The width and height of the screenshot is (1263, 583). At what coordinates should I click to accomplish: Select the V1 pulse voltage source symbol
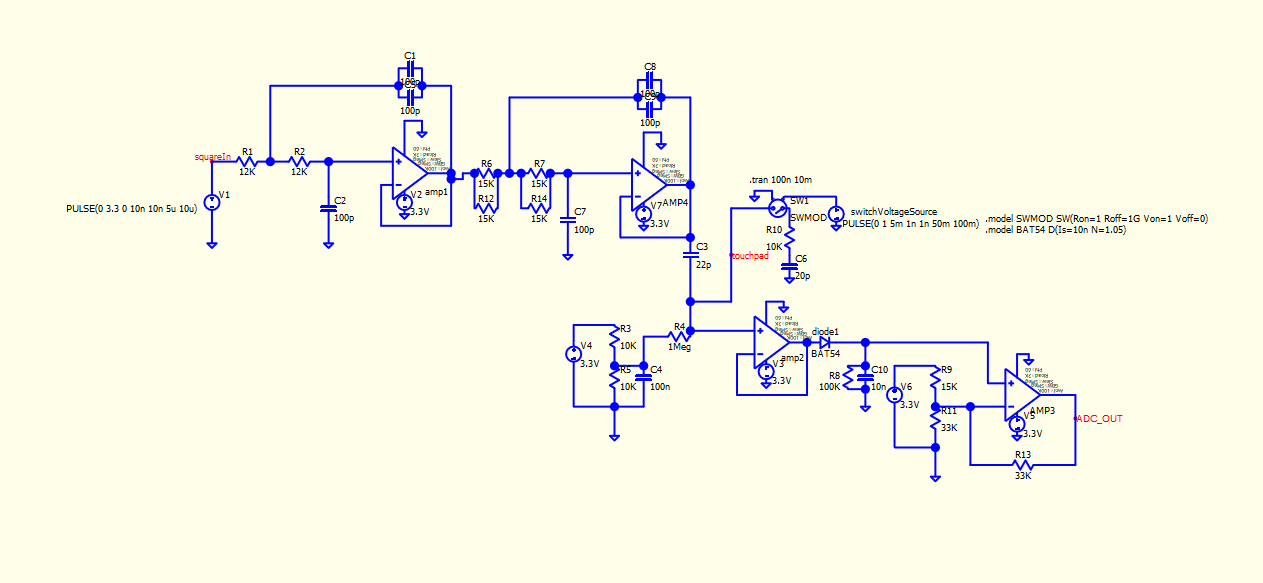[x=212, y=202]
